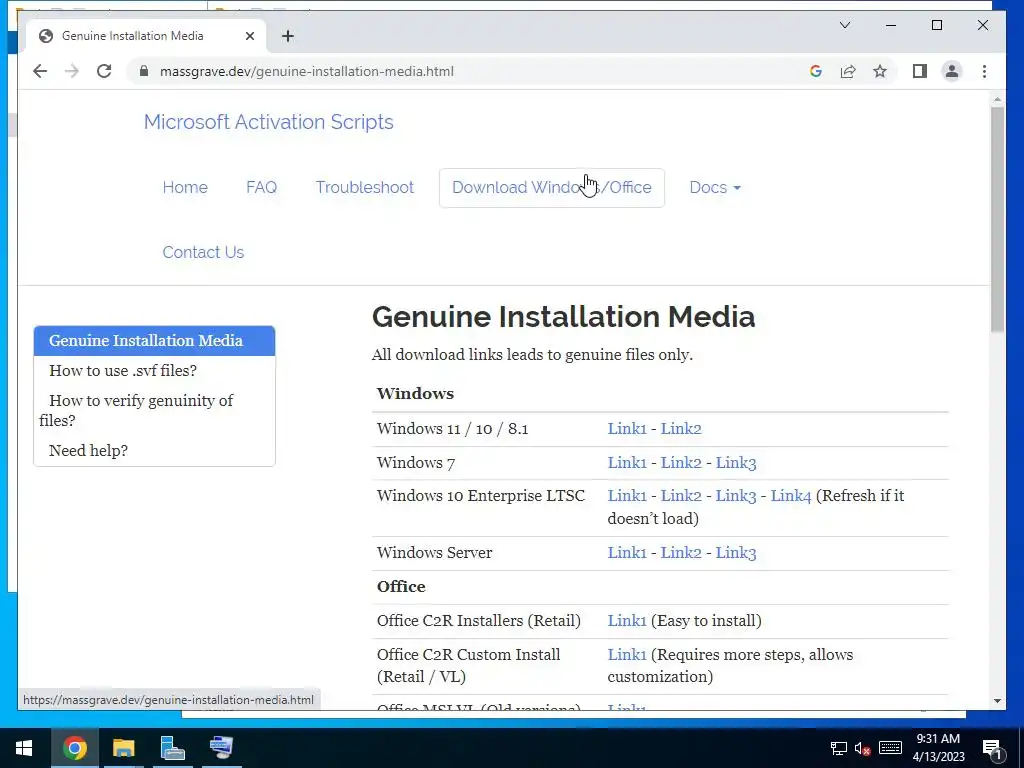Click the taskbar clock showing 9:31 AM
1024x768 pixels.
(x=938, y=748)
